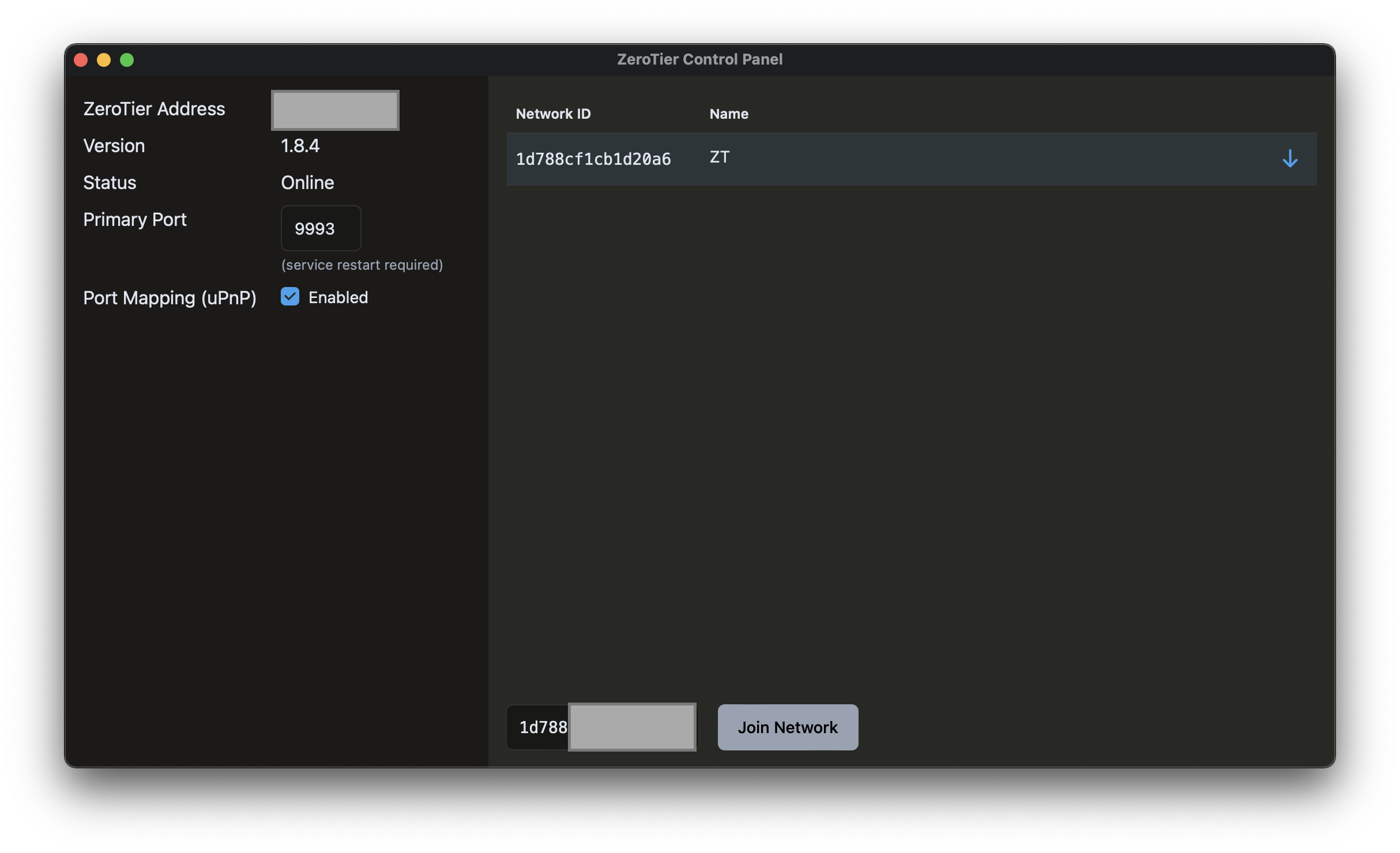This screenshot has height=853, width=1400.
Task: Expand the ZT network row arrow
Action: [1290, 158]
